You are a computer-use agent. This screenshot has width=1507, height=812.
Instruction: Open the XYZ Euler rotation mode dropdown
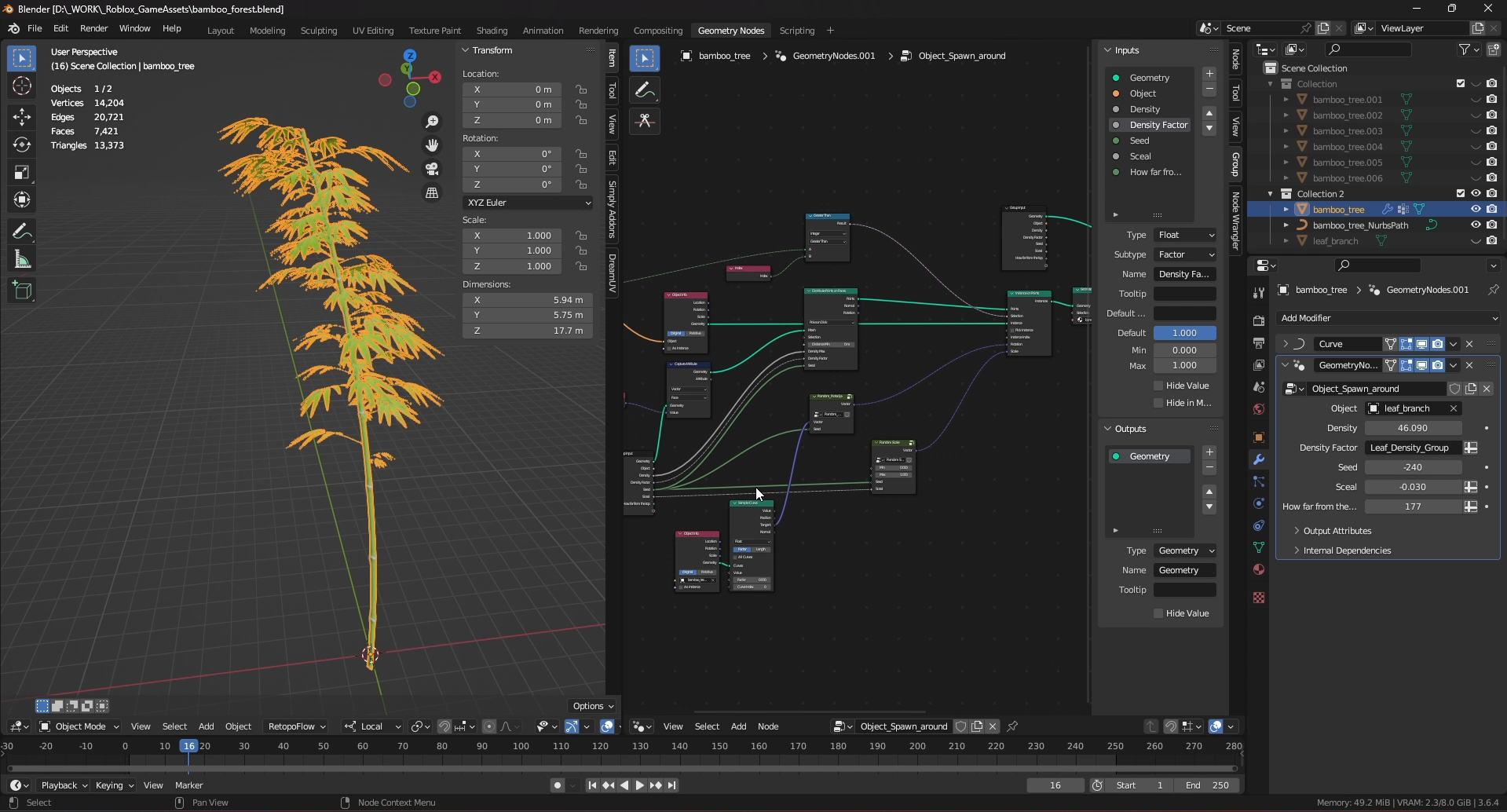528,203
